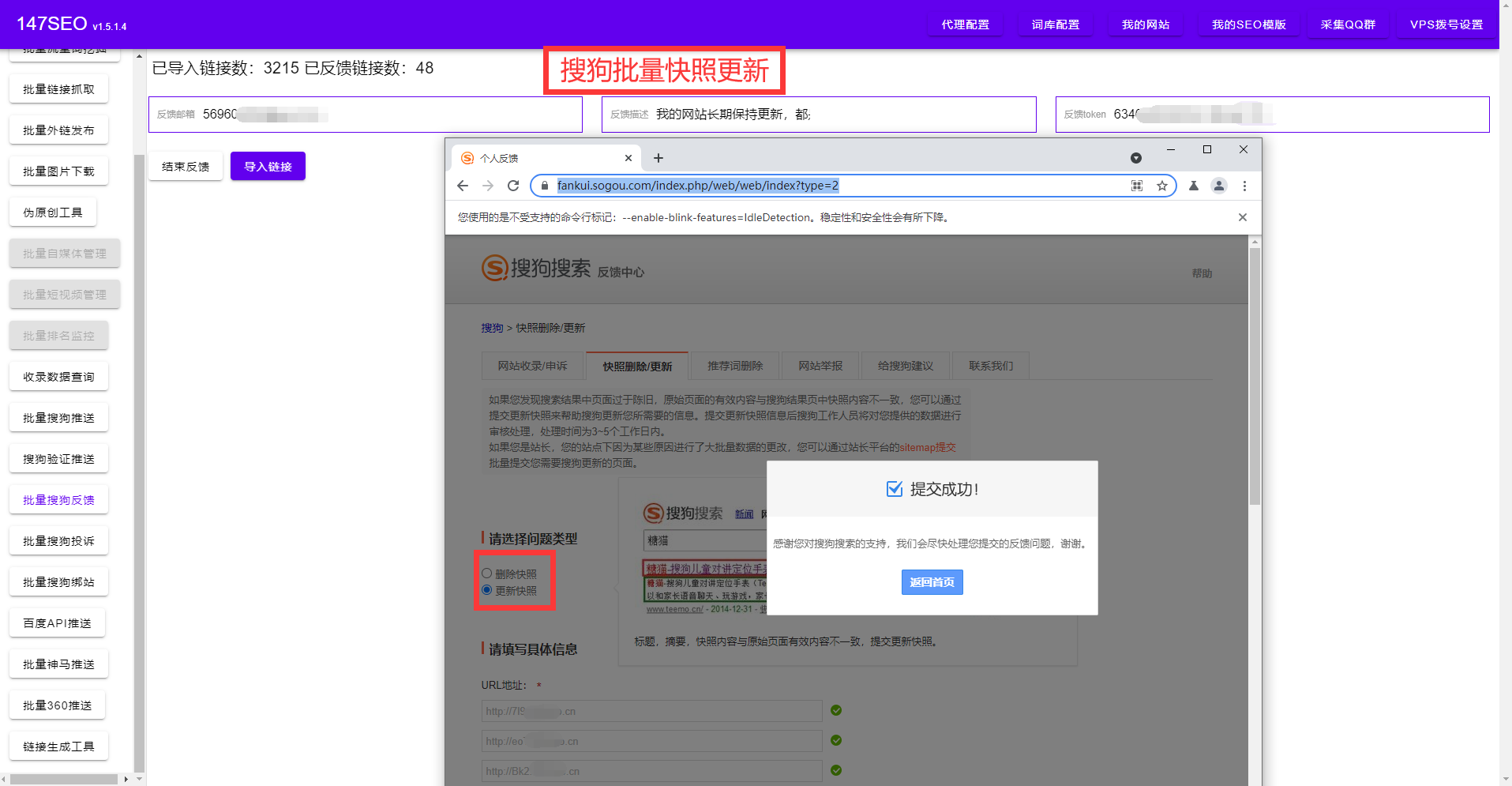This screenshot has height=786, width=1512.
Task: Click green check icon beside second URL
Action: (x=836, y=740)
